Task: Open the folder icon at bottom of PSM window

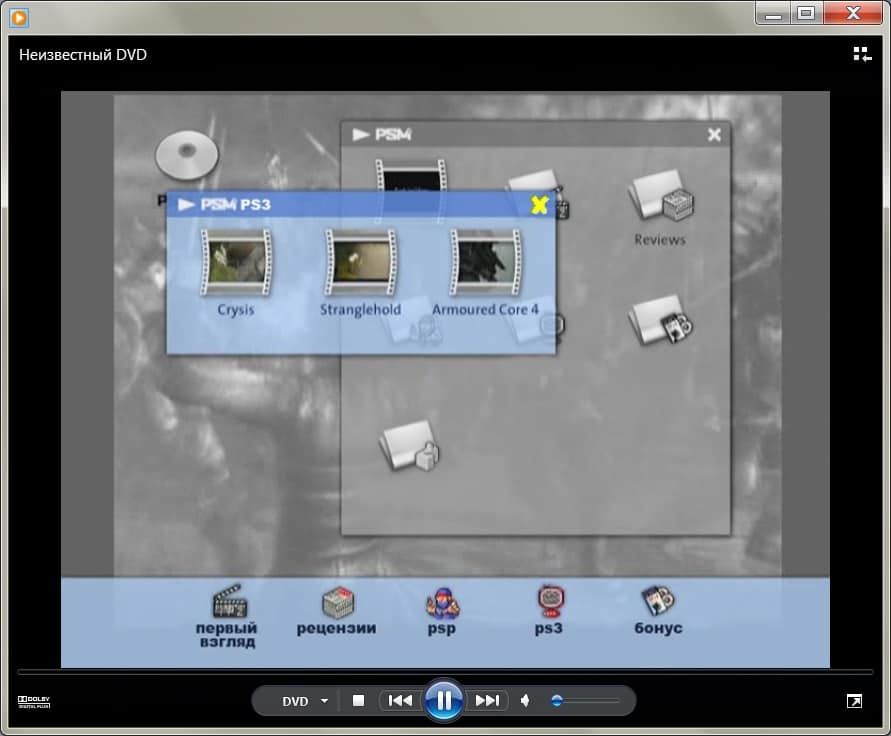Action: click(x=411, y=446)
